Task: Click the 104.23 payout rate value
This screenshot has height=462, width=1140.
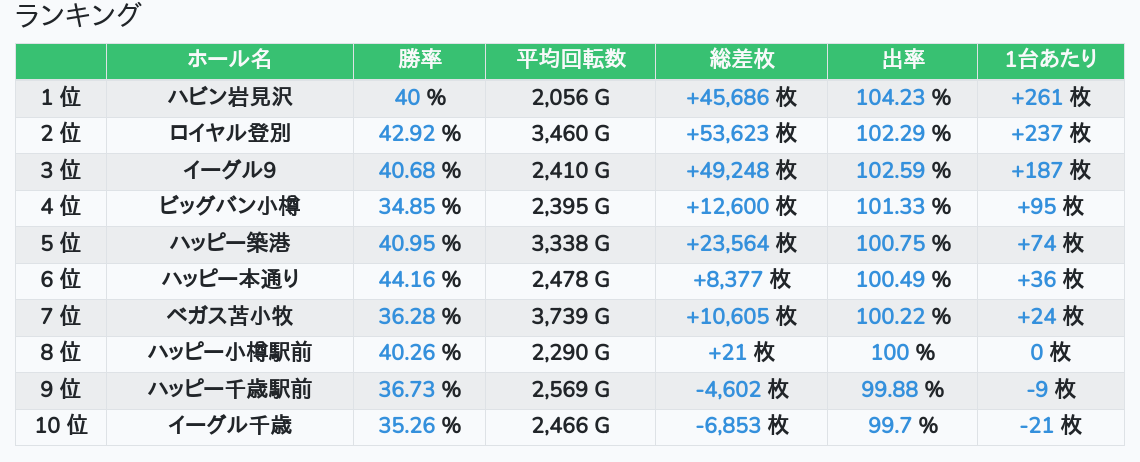Action: [889, 97]
